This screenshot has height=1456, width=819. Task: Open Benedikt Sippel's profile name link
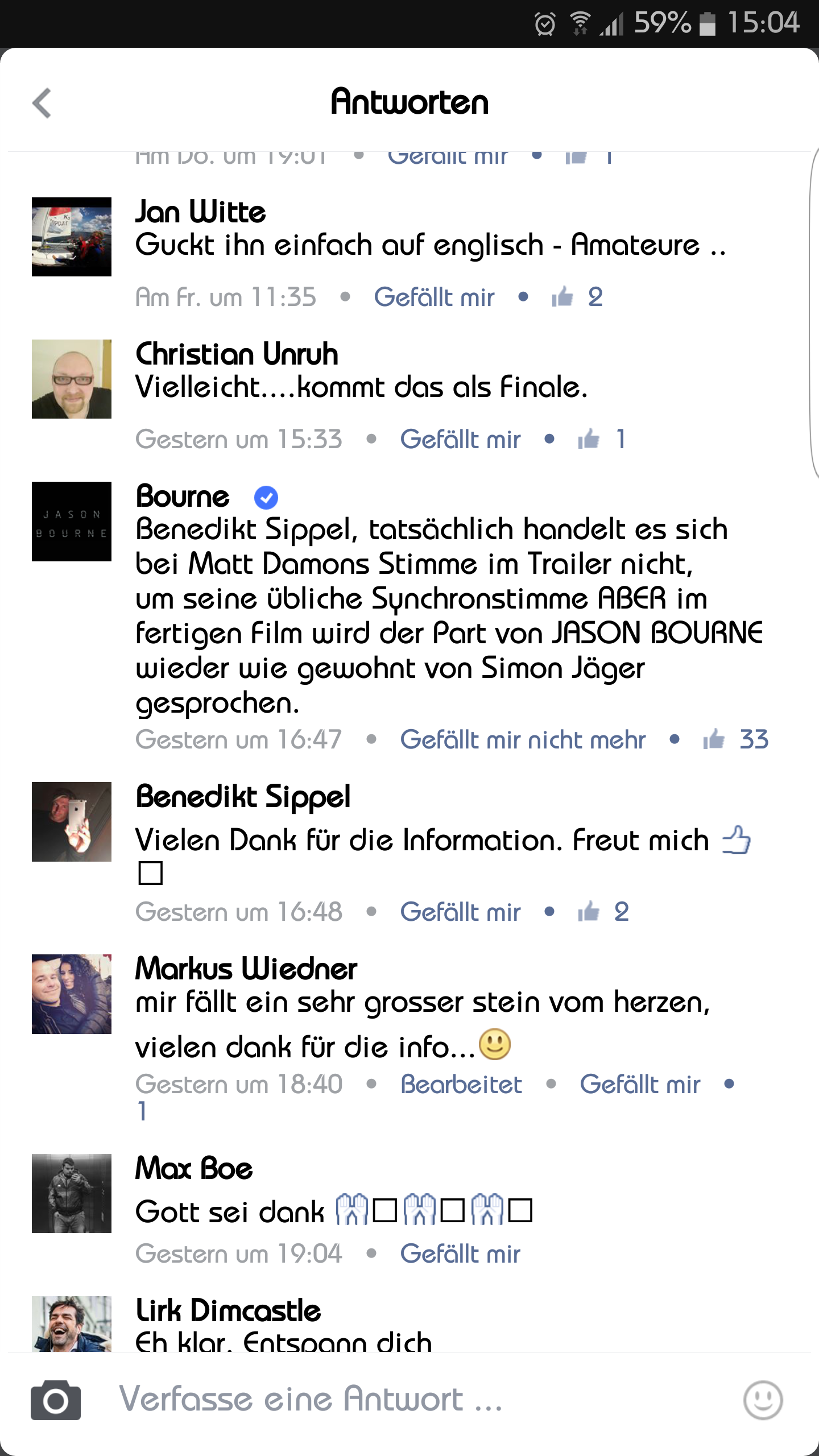(243, 796)
